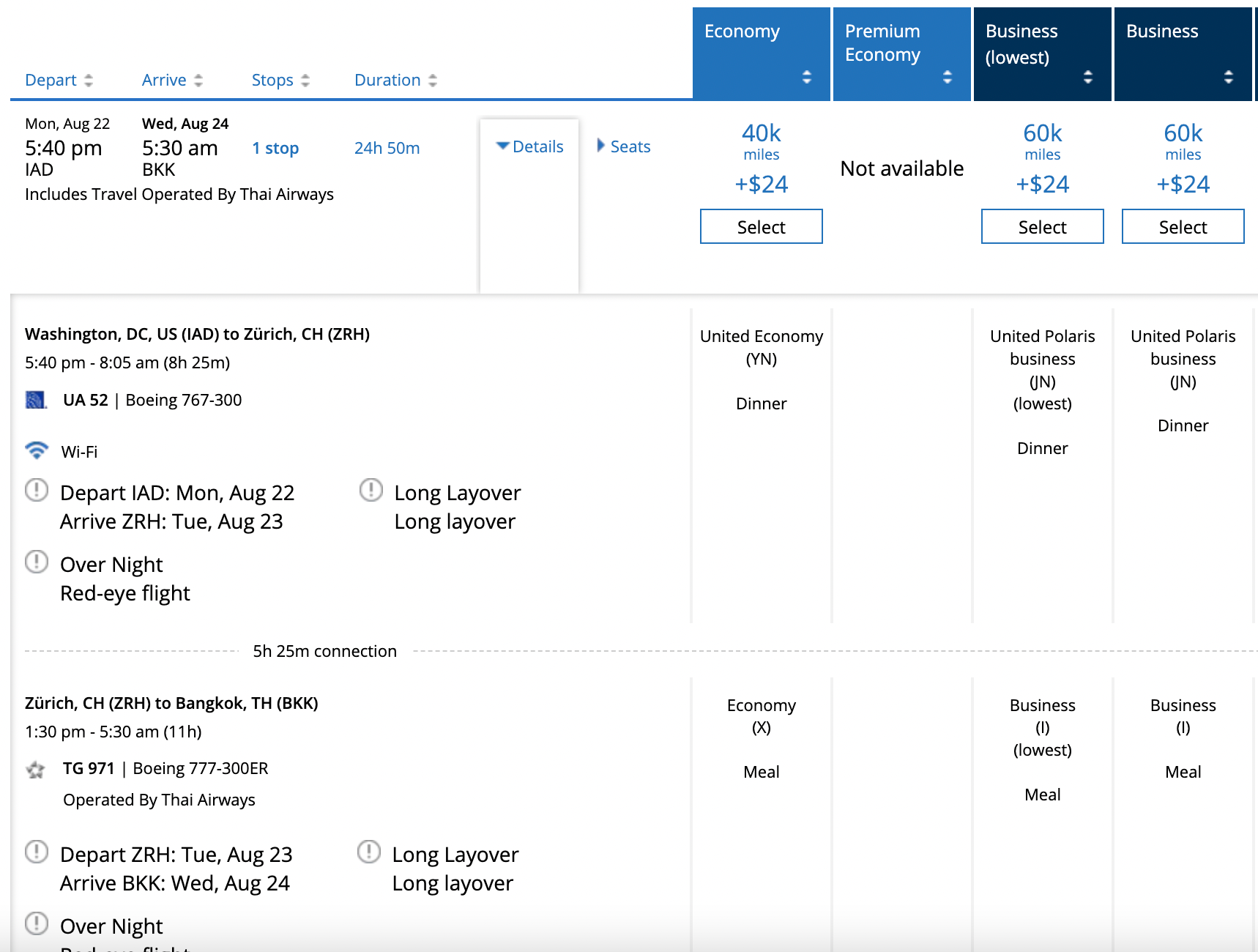Select the 40k miles Economy fare
Image resolution: width=1258 pixels, height=952 pixels.
[x=761, y=226]
